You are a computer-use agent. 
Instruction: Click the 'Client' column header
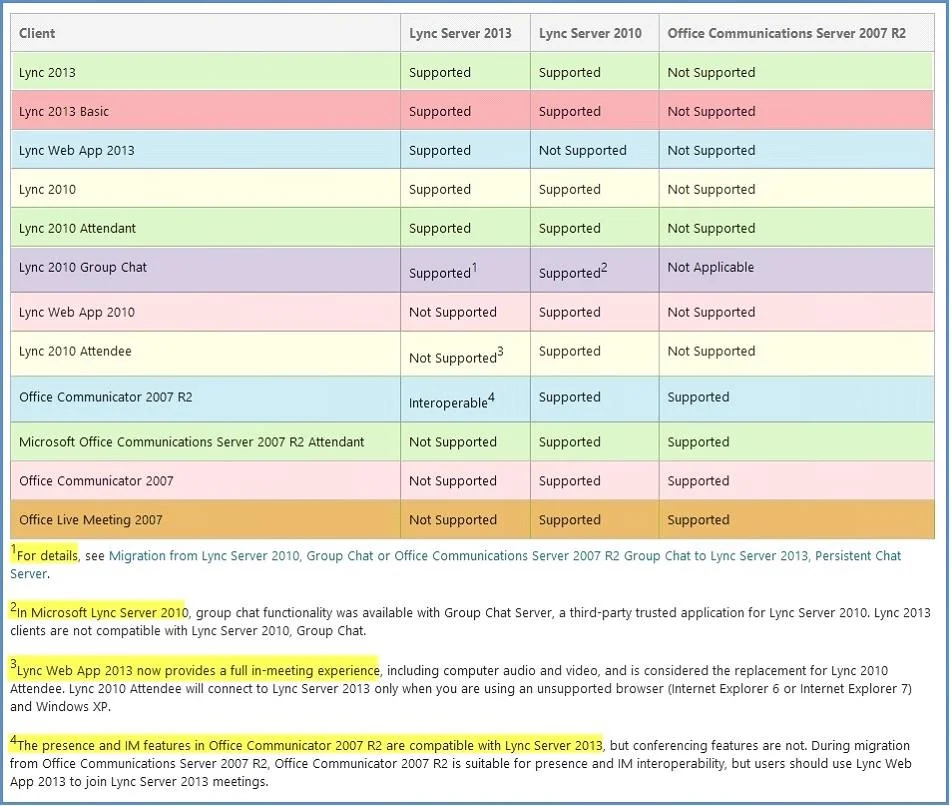pos(205,33)
